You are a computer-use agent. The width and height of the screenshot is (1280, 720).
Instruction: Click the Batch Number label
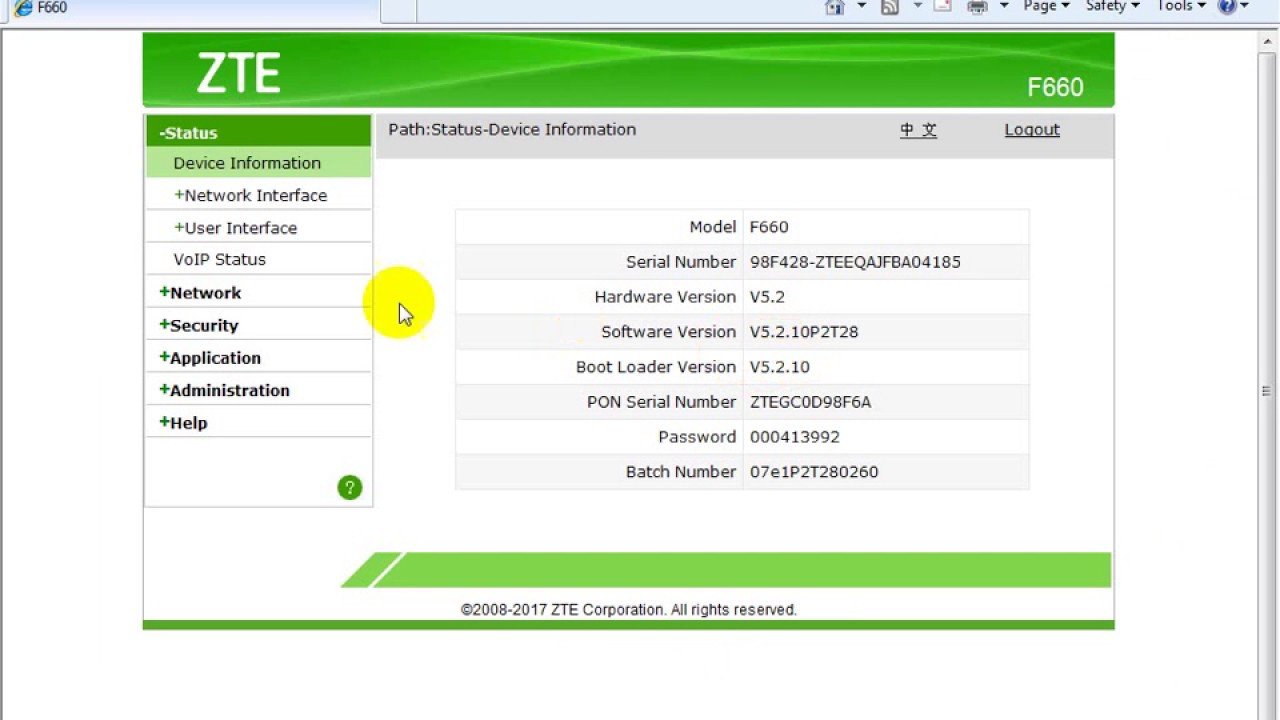coord(681,472)
